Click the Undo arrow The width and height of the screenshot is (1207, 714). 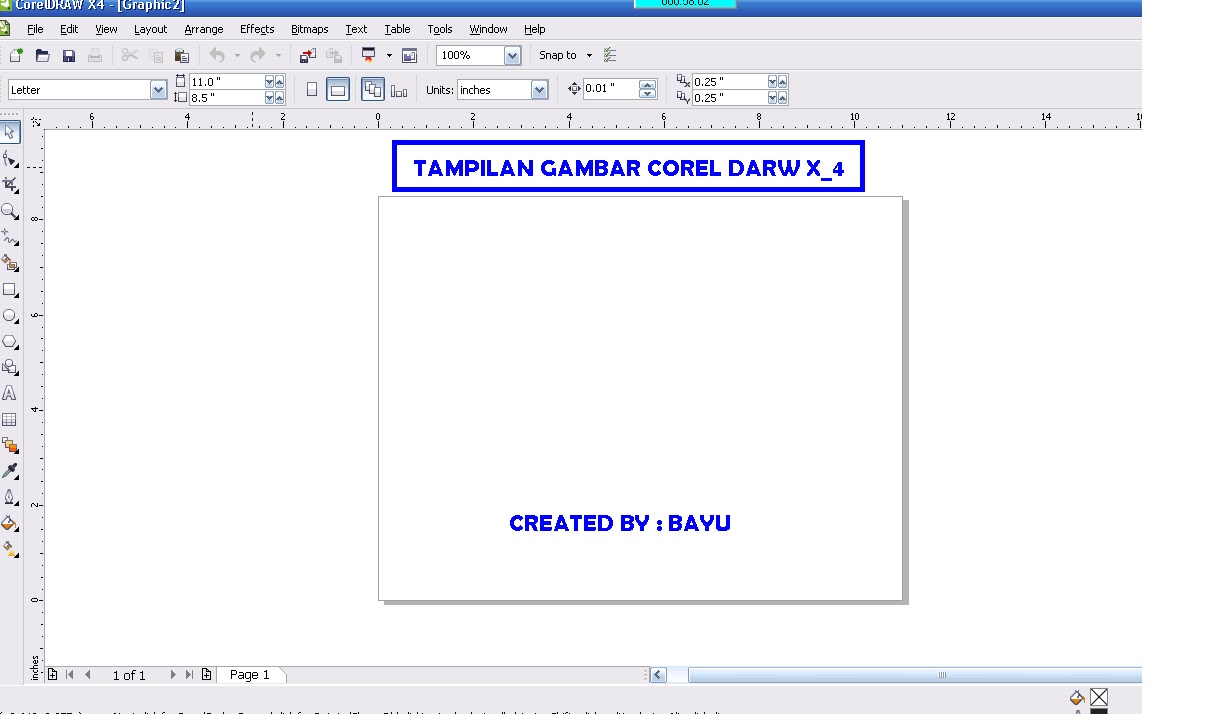click(x=217, y=55)
